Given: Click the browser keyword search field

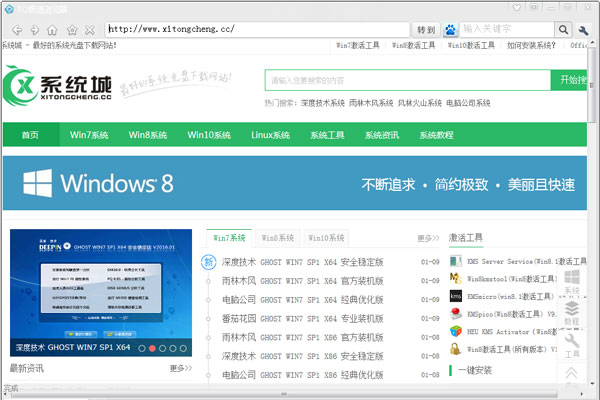Looking at the screenshot, I should click(x=507, y=29).
